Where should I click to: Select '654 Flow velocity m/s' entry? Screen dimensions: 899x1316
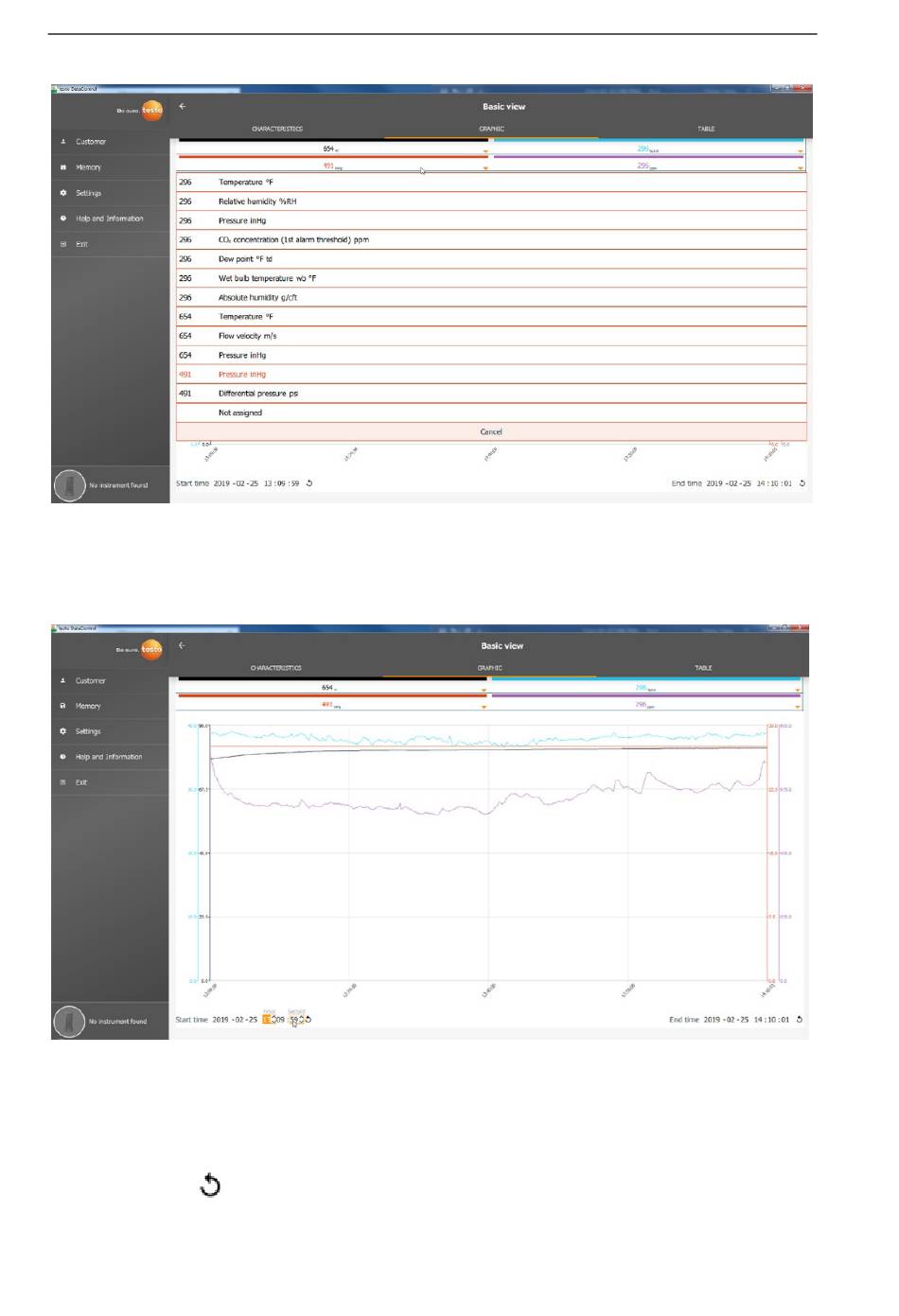tap(491, 336)
